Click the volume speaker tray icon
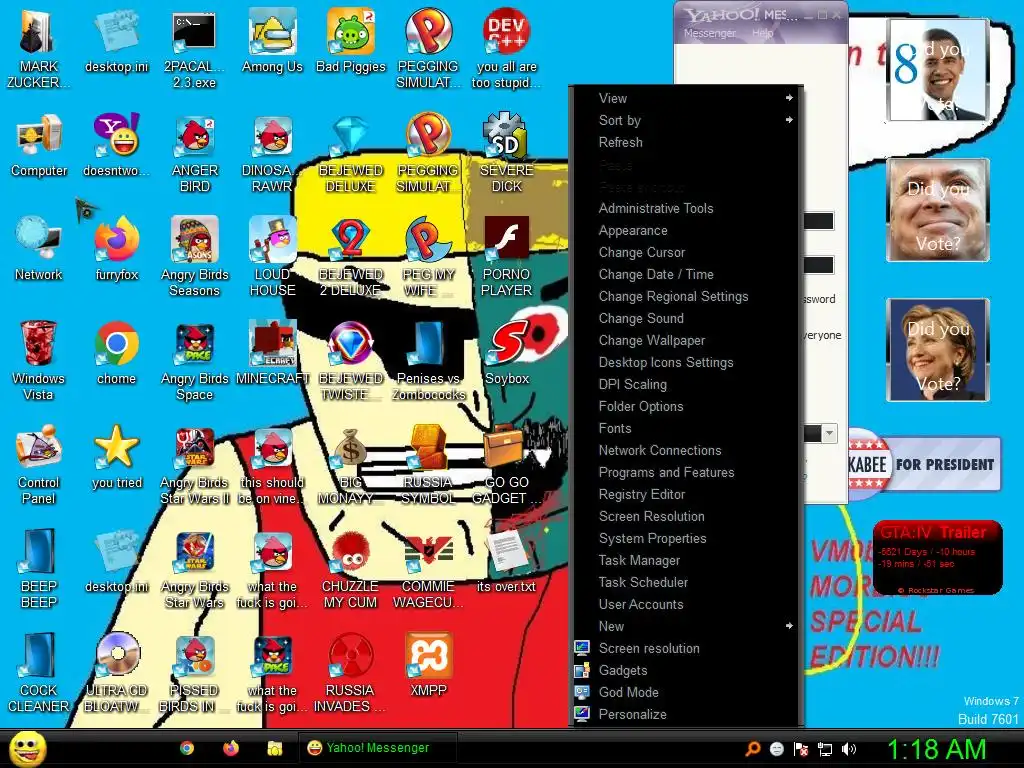This screenshot has height=768, width=1024. click(x=849, y=749)
